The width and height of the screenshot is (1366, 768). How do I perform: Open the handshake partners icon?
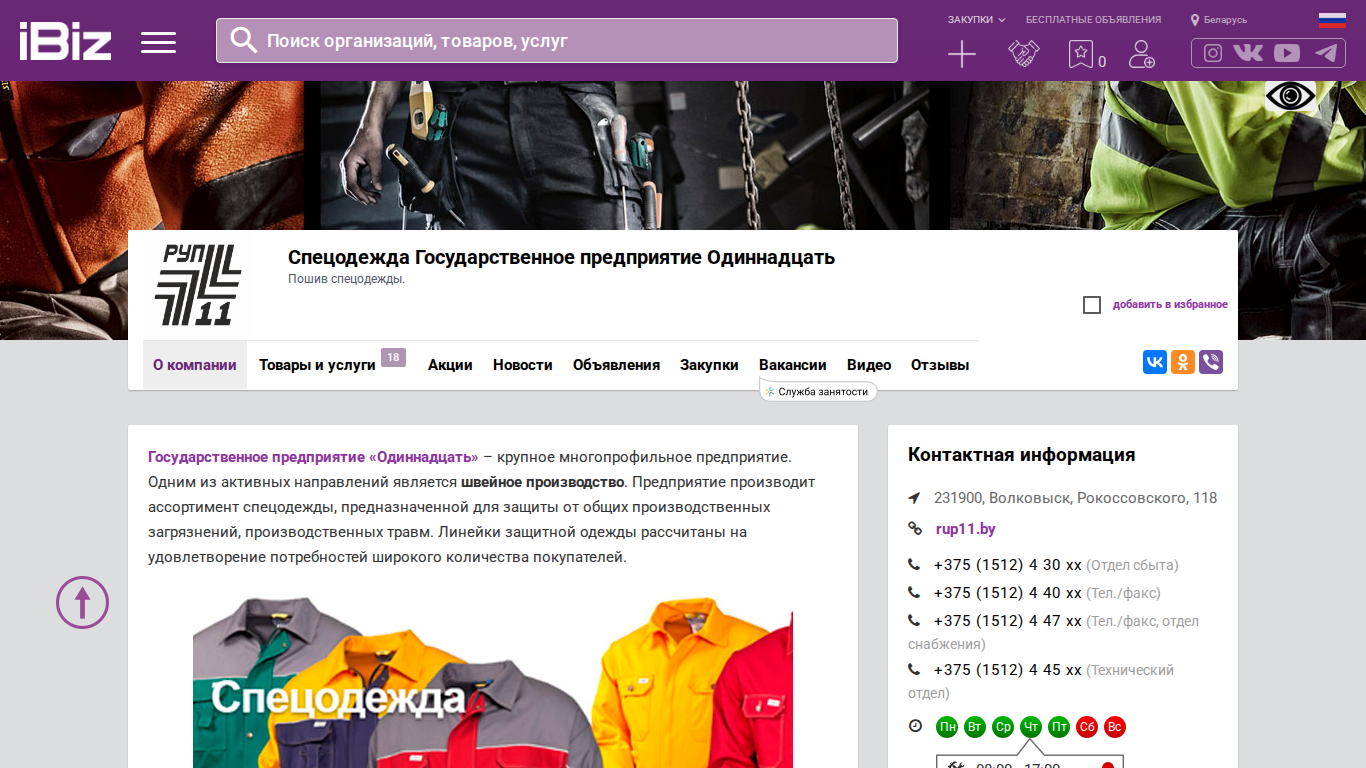1023,54
